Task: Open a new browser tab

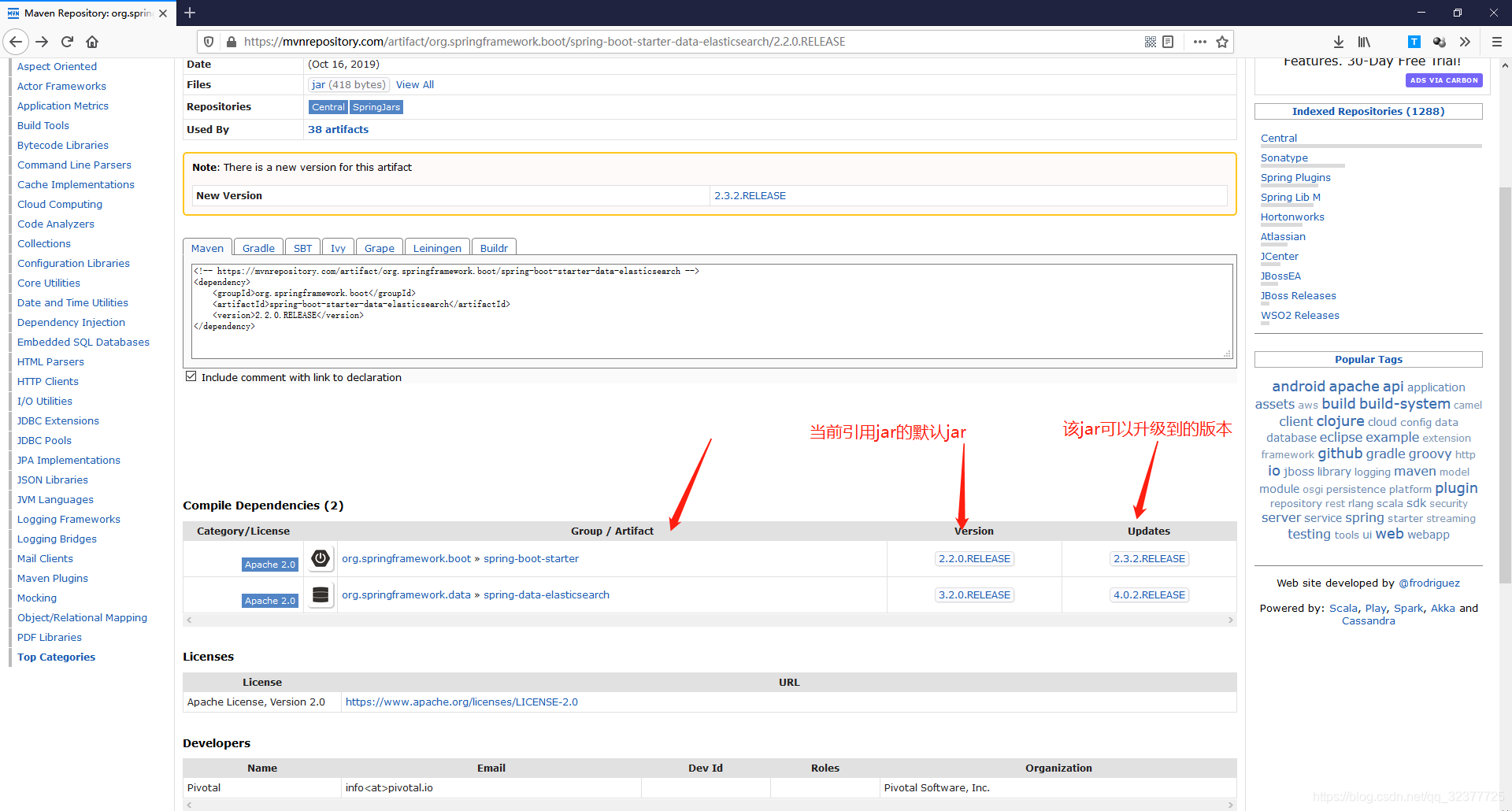Action: click(x=190, y=13)
